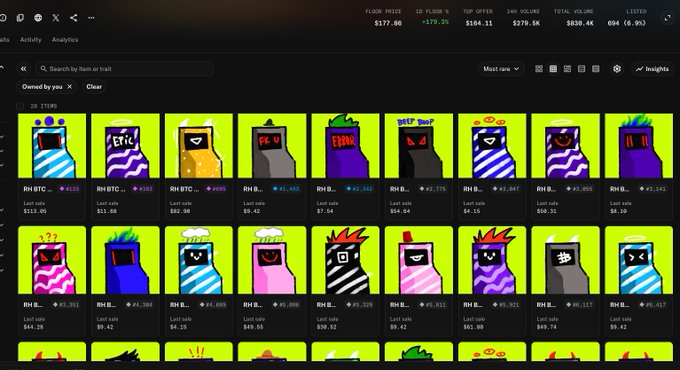Click the blue rarity rank #2,342 badge
The width and height of the screenshot is (680, 370).
tap(360, 189)
